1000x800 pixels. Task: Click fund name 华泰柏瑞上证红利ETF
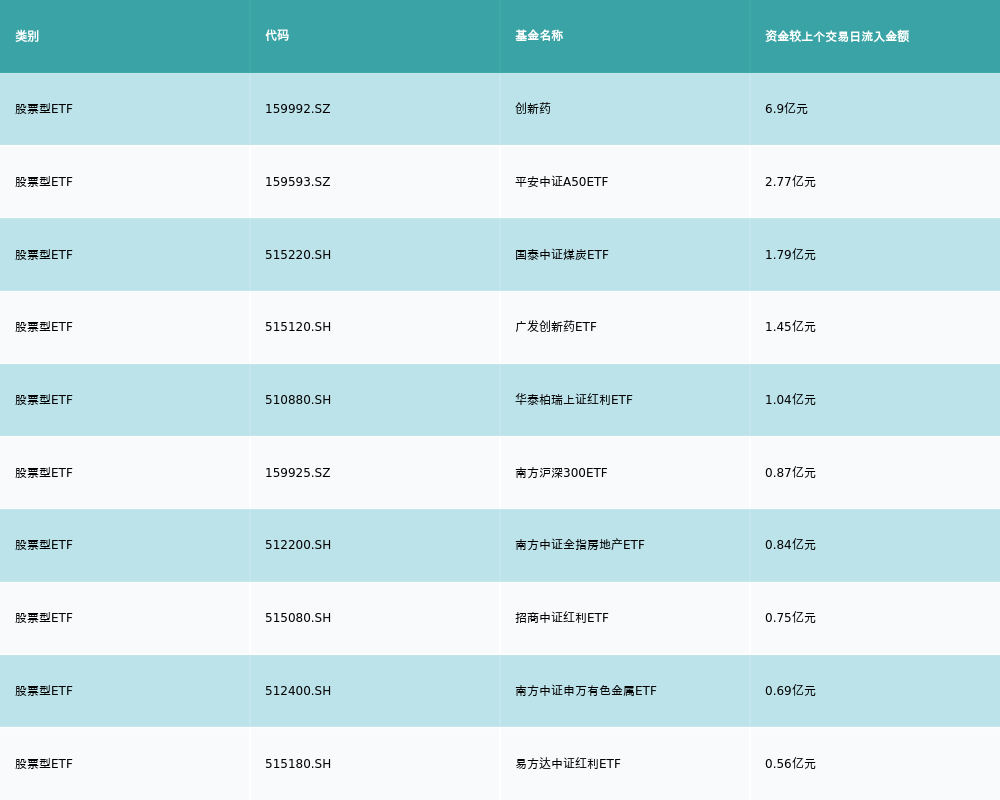[x=574, y=400]
